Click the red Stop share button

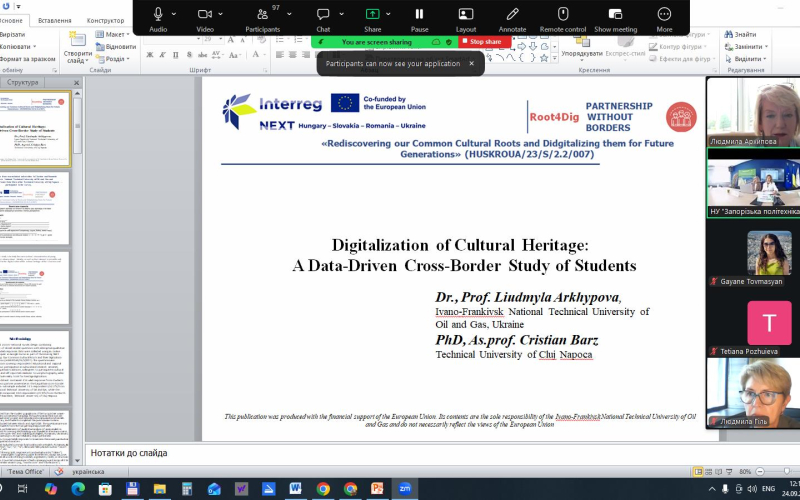click(485, 42)
